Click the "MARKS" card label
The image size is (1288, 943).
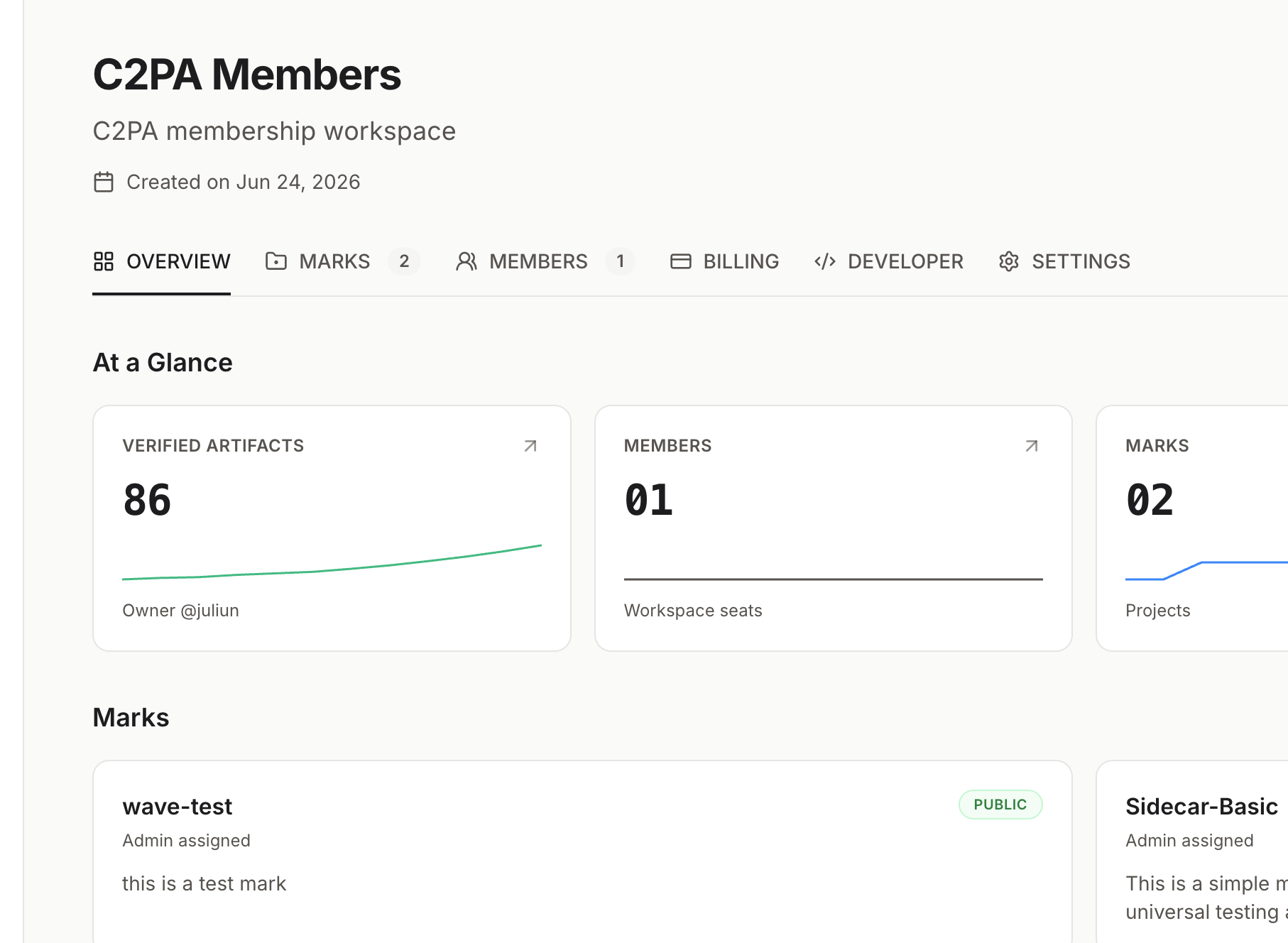click(1157, 446)
